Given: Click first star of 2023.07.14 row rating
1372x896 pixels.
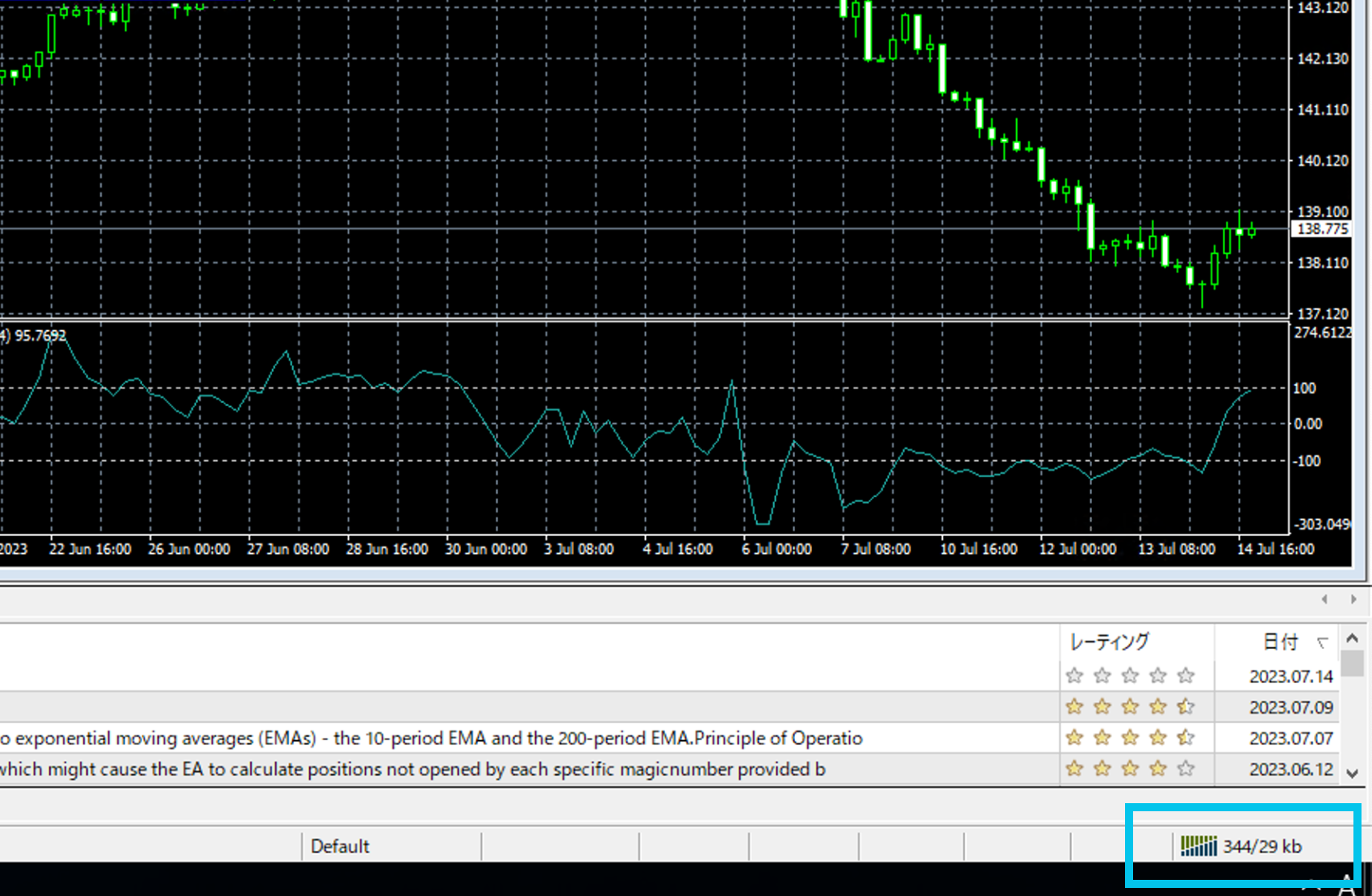Looking at the screenshot, I should [1074, 676].
